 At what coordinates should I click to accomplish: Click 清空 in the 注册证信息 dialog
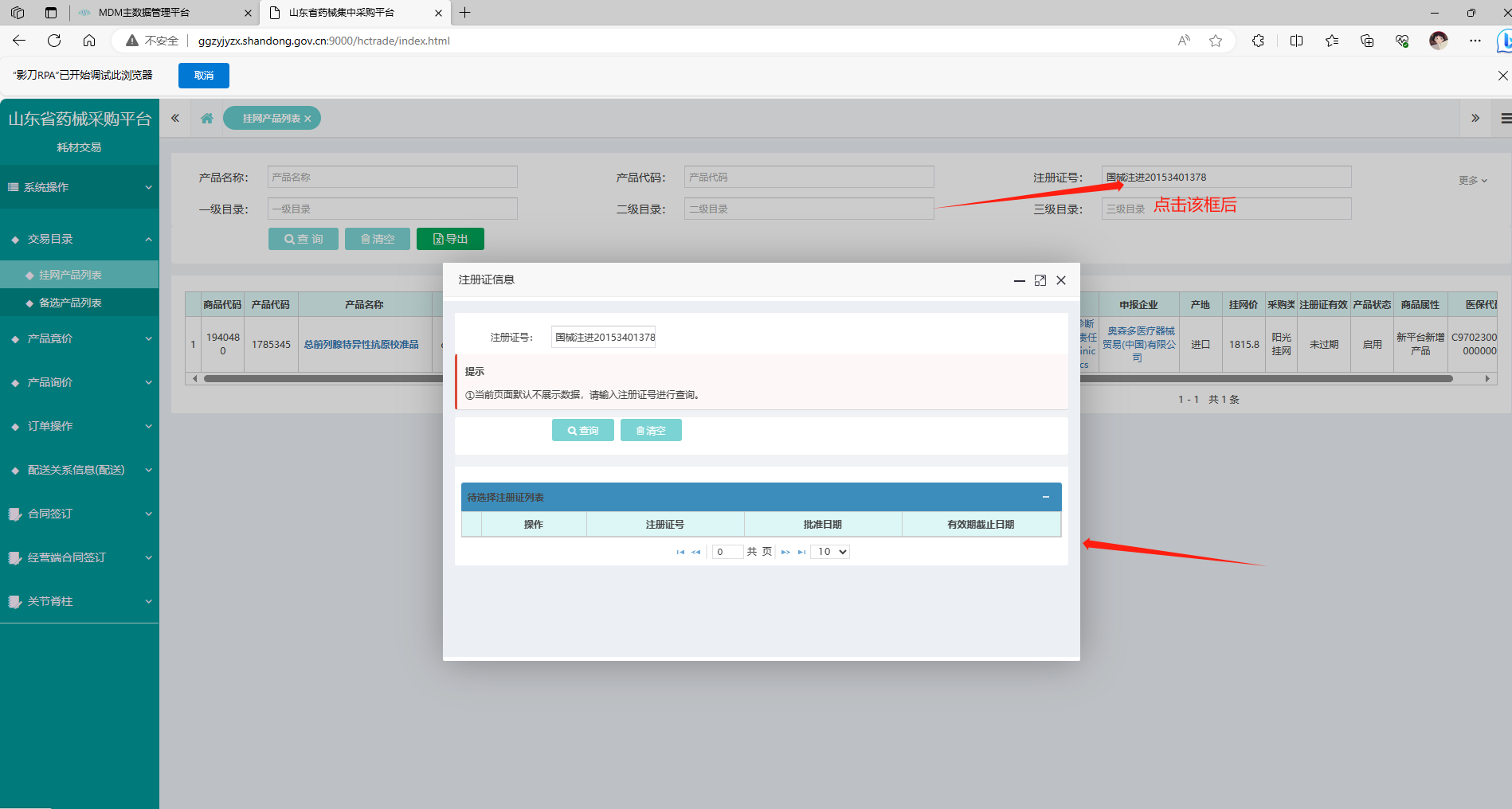(651, 430)
